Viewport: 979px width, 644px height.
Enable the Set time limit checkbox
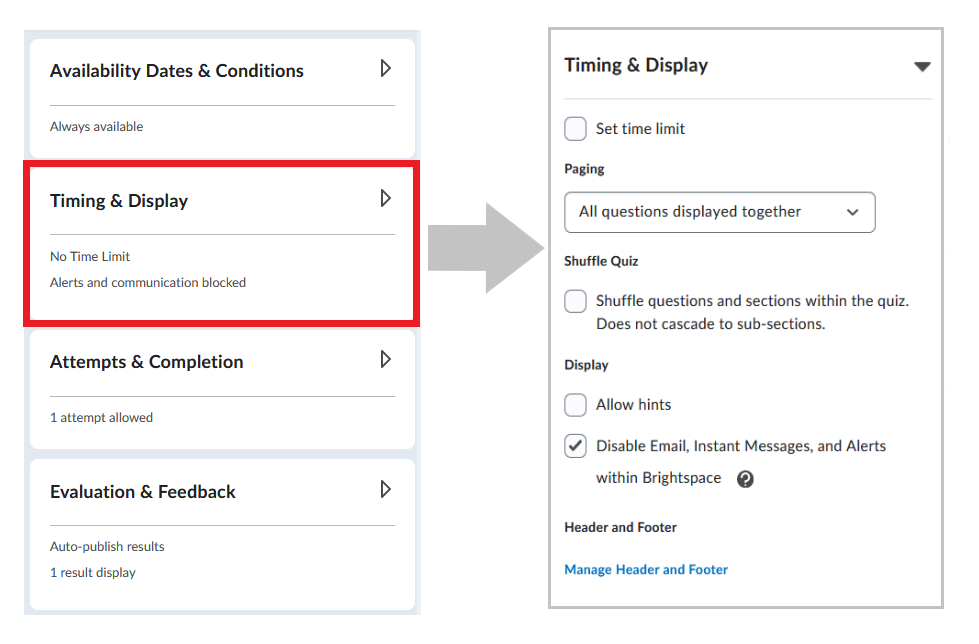[575, 129]
